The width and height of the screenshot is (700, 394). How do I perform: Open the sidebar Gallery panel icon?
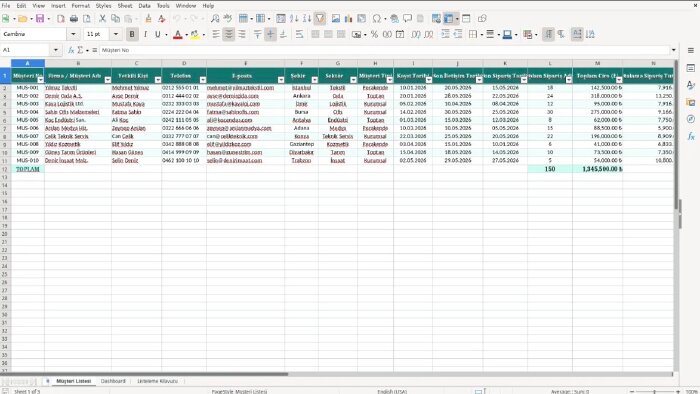[691, 102]
